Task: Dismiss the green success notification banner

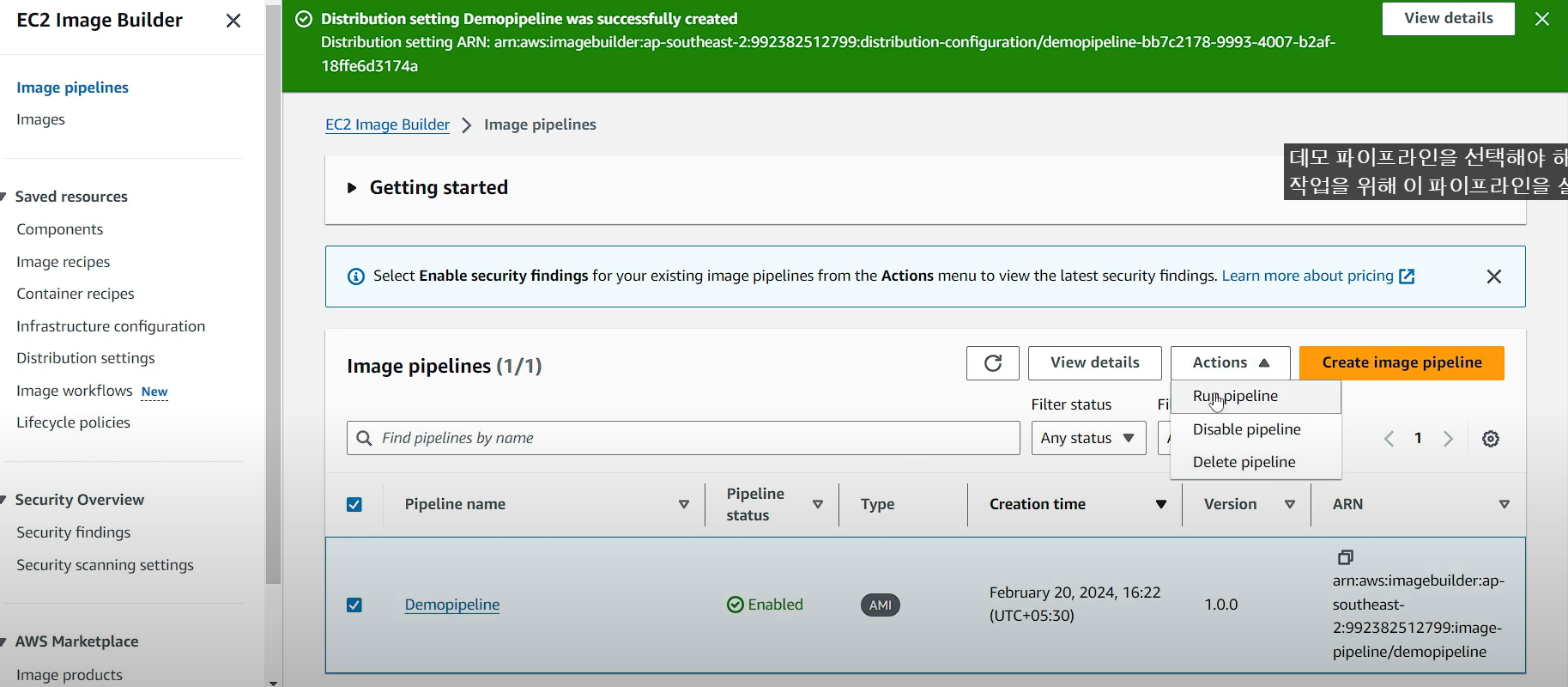Action: pyautogui.click(x=1542, y=19)
